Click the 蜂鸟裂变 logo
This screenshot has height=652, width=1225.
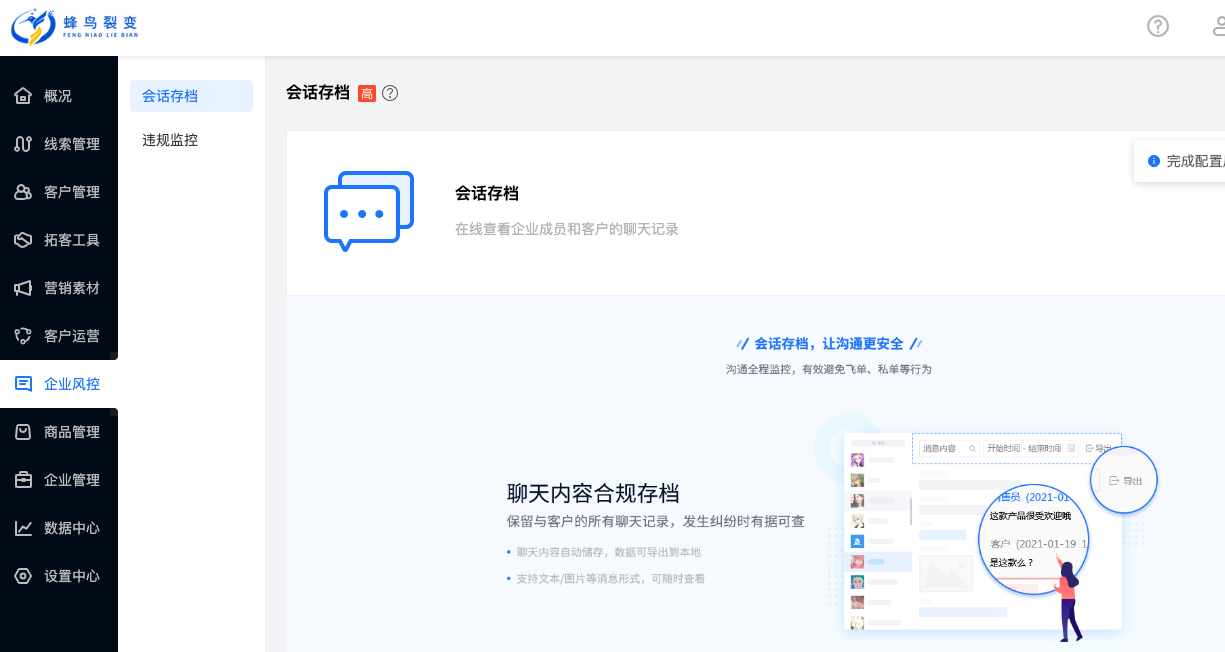click(x=75, y=27)
